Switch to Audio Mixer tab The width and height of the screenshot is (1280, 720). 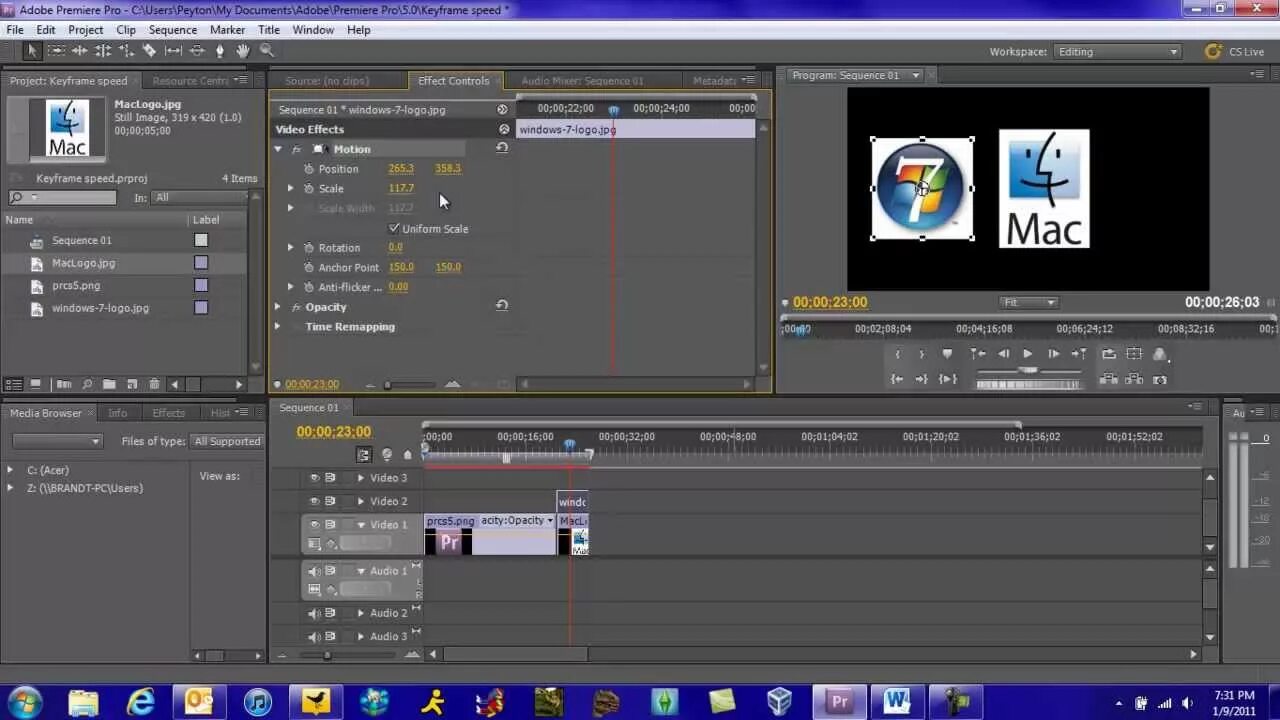click(x=583, y=81)
